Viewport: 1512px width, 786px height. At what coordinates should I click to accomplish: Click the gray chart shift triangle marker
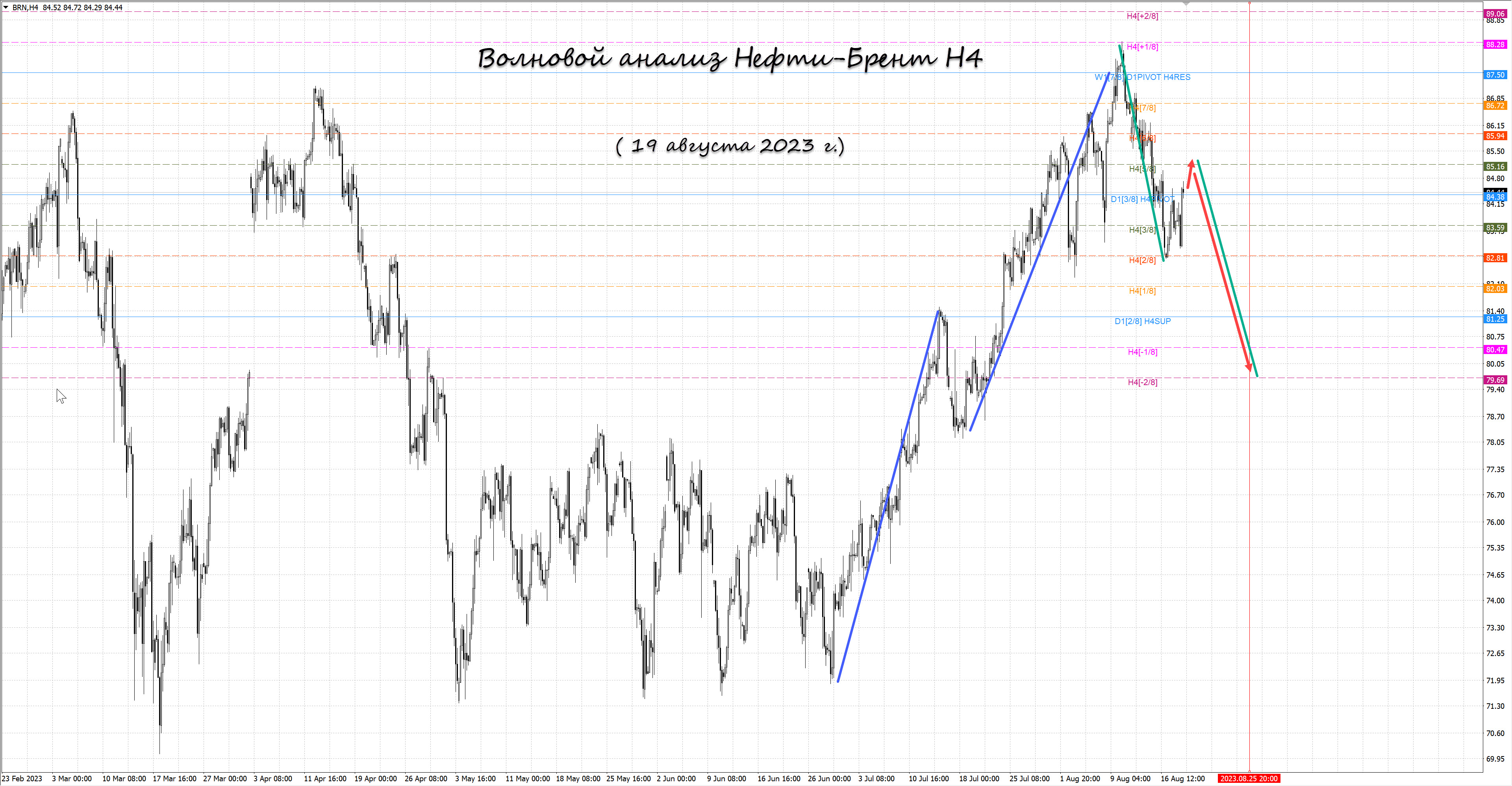(x=1186, y=4)
